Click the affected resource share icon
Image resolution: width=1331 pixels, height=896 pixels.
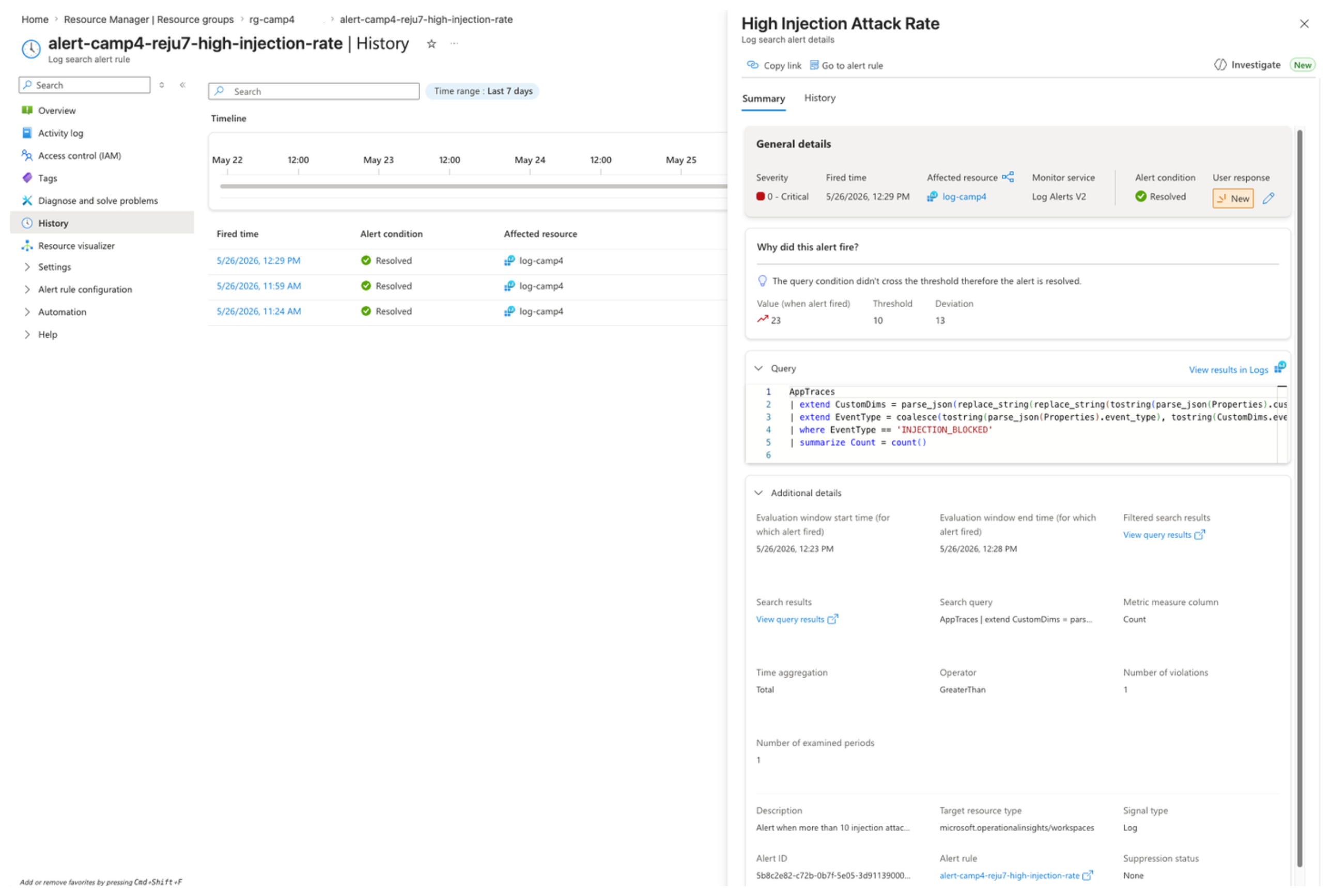(x=1008, y=177)
